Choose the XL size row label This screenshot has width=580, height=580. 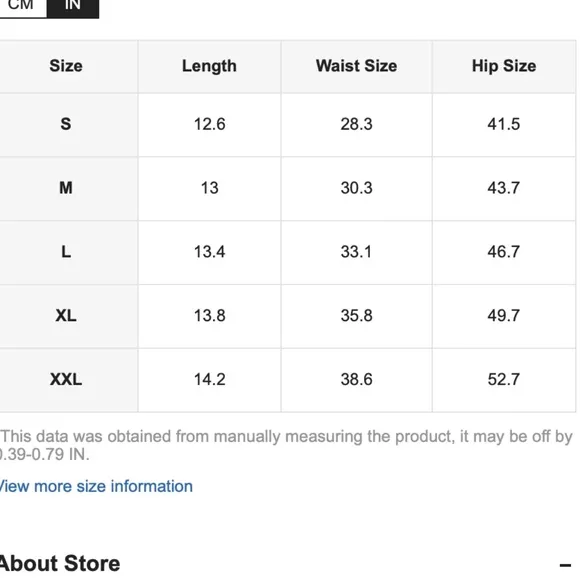(66, 316)
